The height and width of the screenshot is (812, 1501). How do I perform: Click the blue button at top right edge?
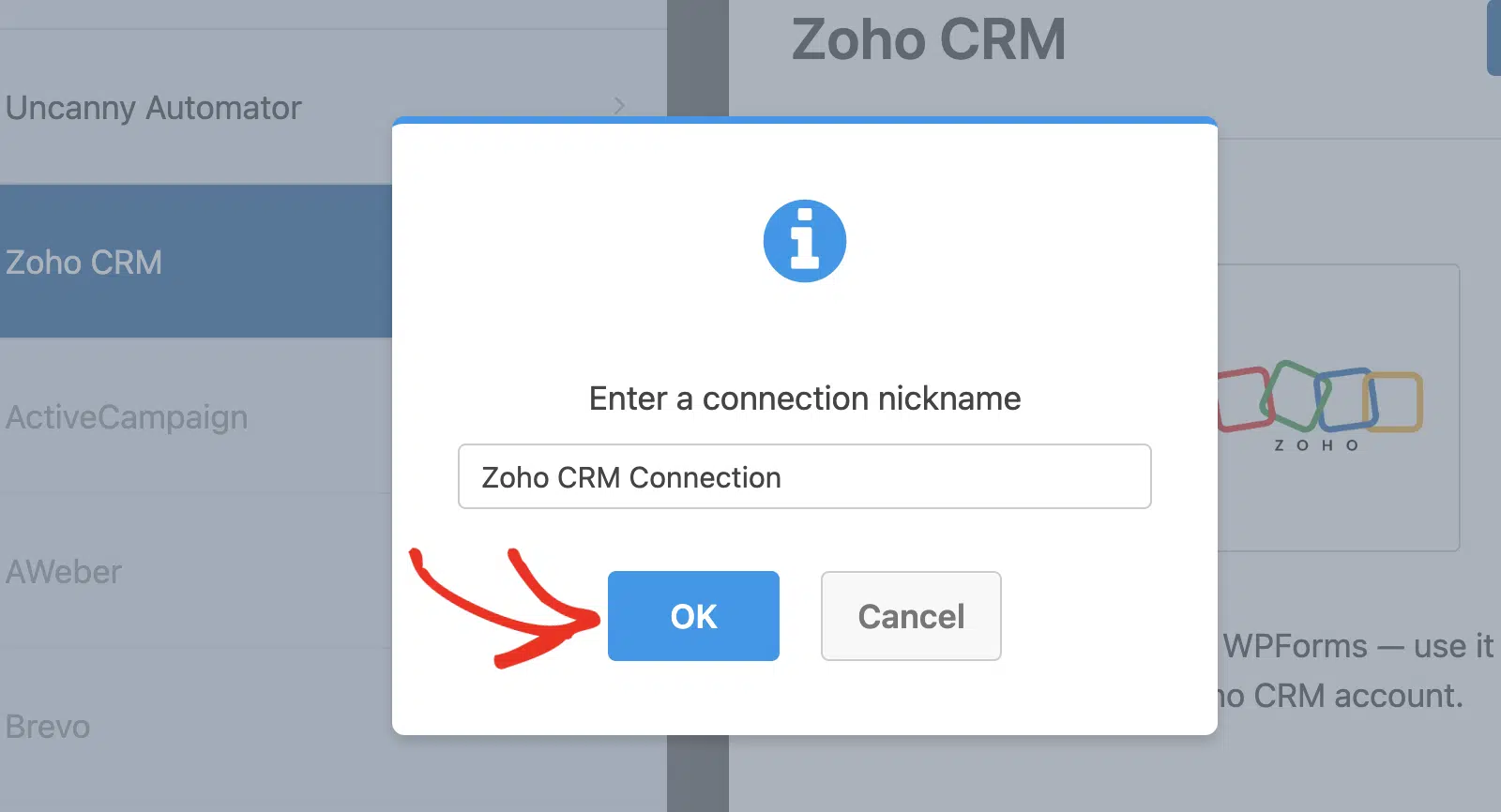tap(1493, 38)
